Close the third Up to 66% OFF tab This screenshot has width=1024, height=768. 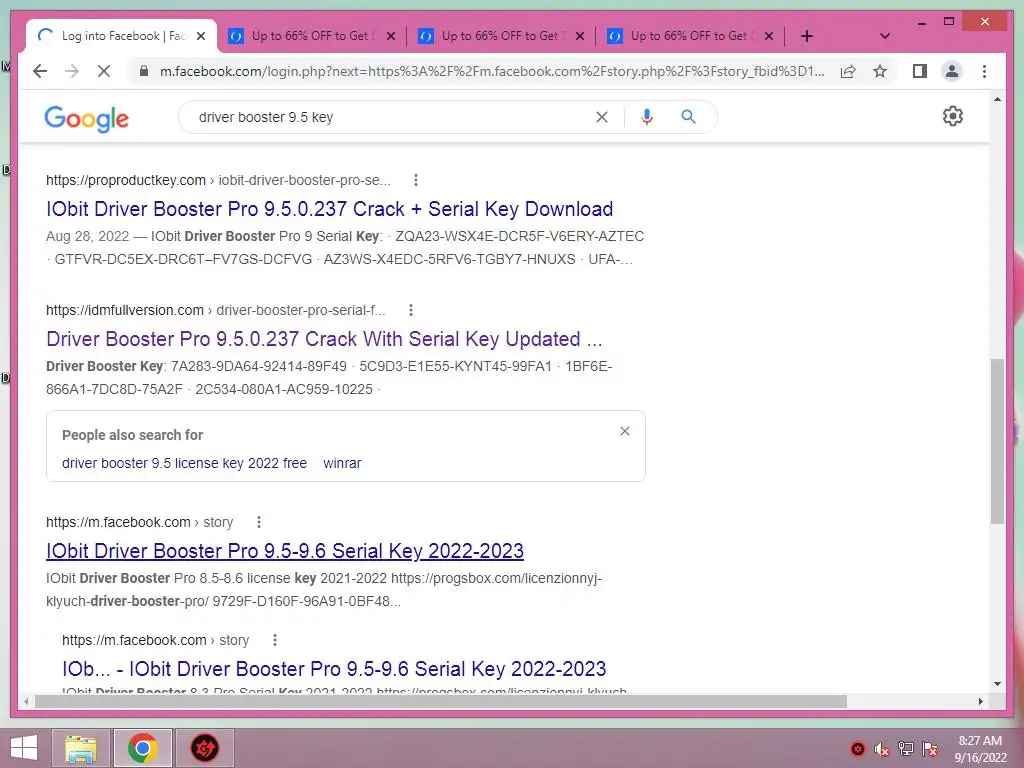[x=580, y=36]
